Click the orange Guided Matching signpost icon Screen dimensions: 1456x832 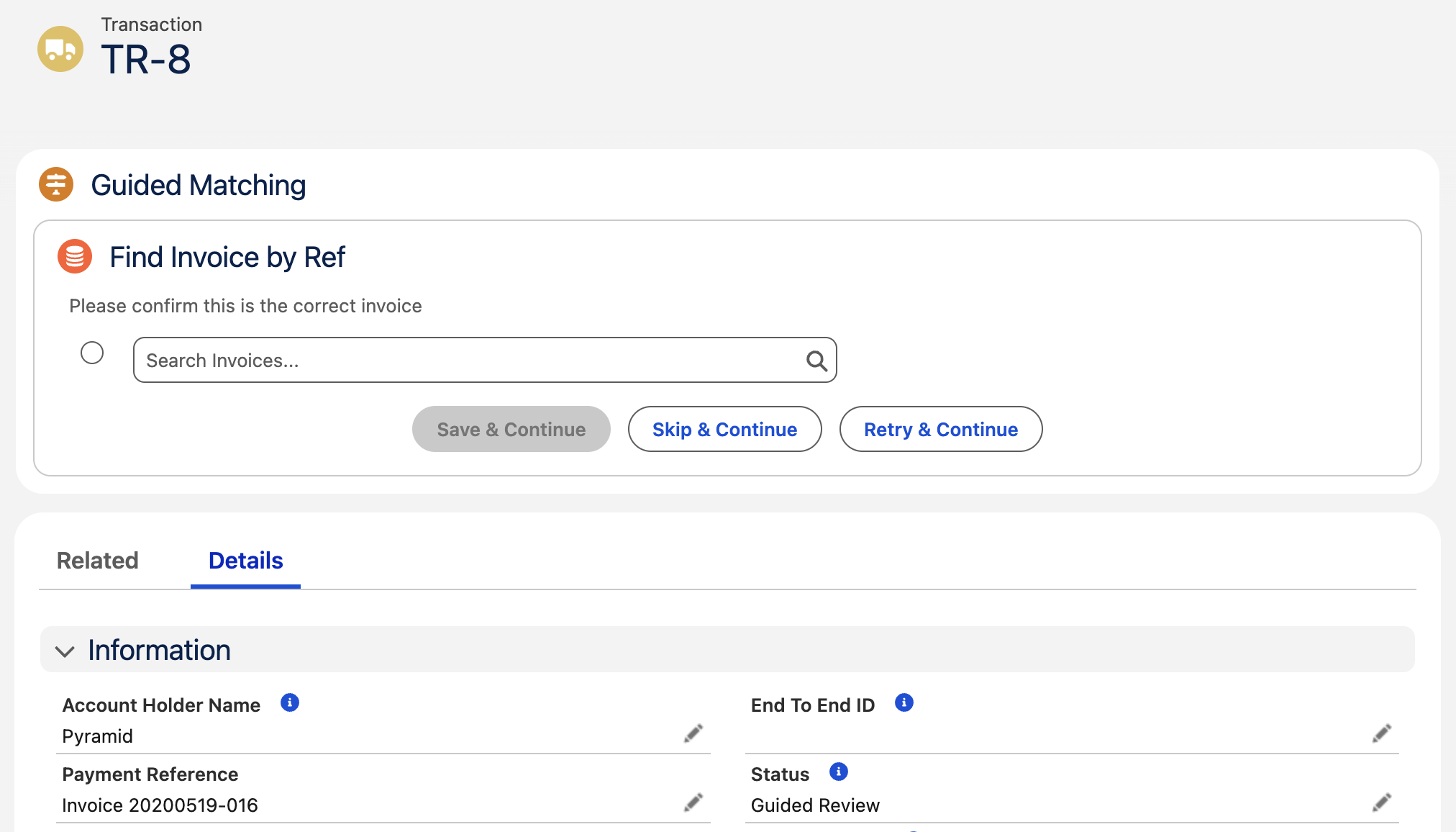click(x=56, y=184)
